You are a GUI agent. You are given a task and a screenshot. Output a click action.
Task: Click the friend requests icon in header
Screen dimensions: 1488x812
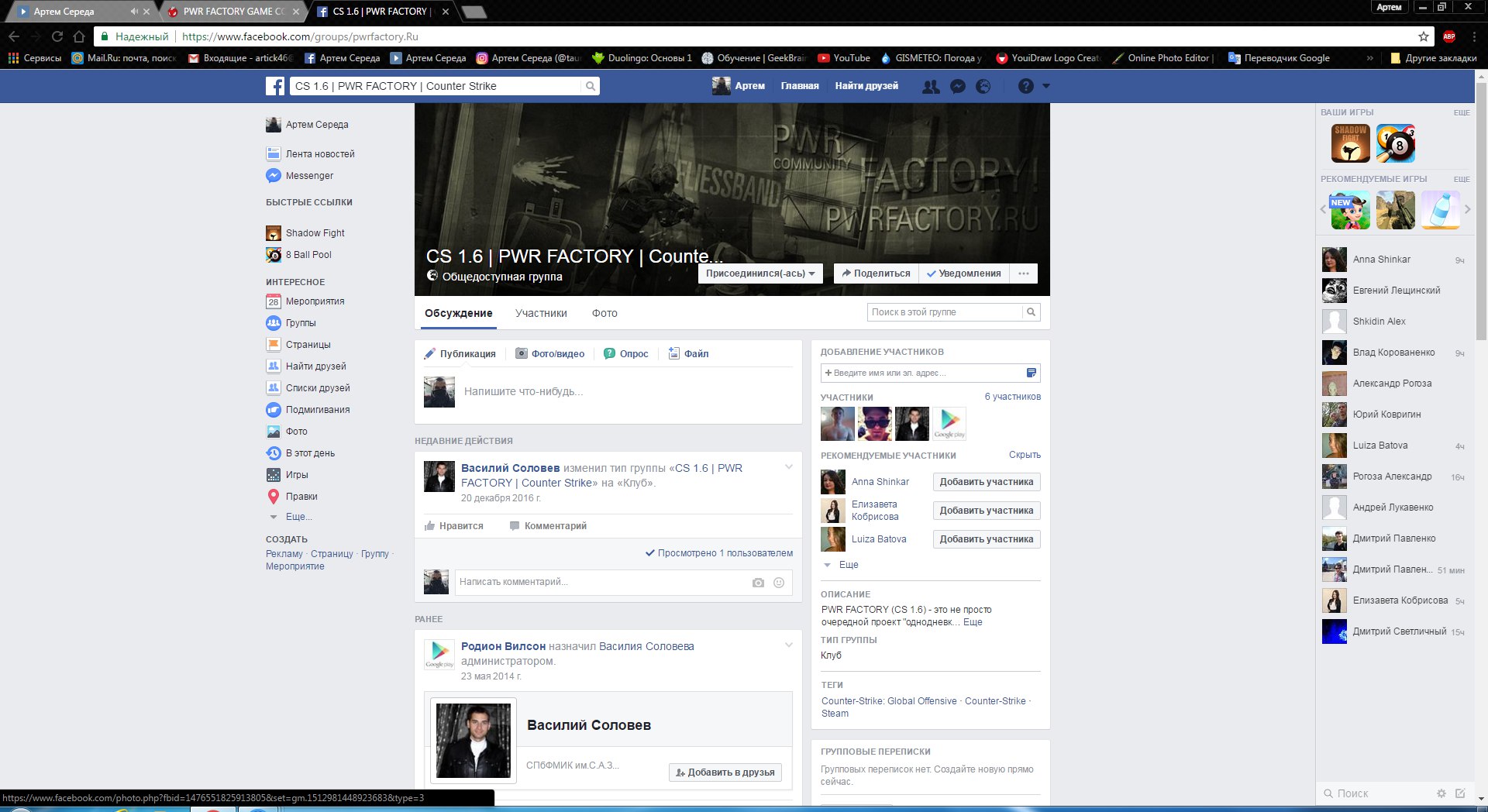931,87
